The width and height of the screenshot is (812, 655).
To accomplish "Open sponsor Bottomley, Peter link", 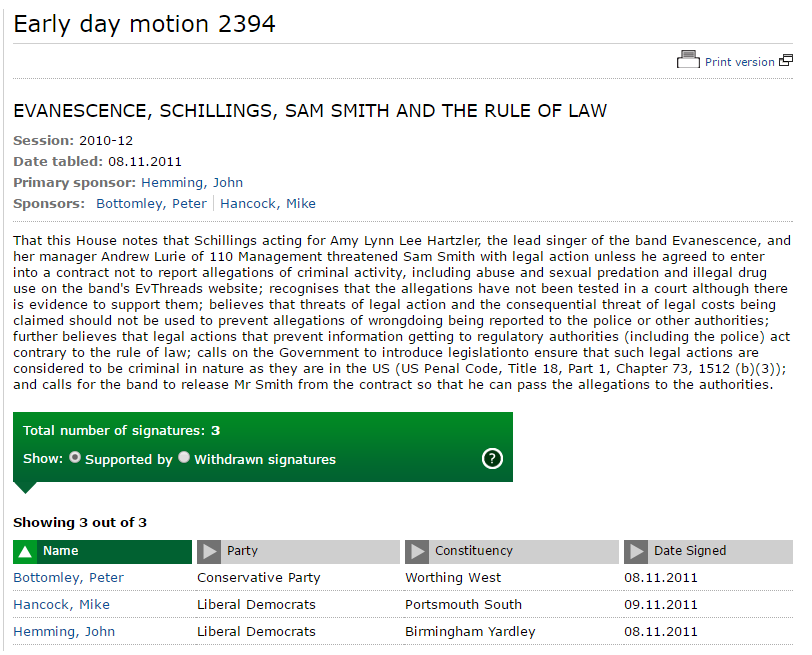I will [x=151, y=204].
